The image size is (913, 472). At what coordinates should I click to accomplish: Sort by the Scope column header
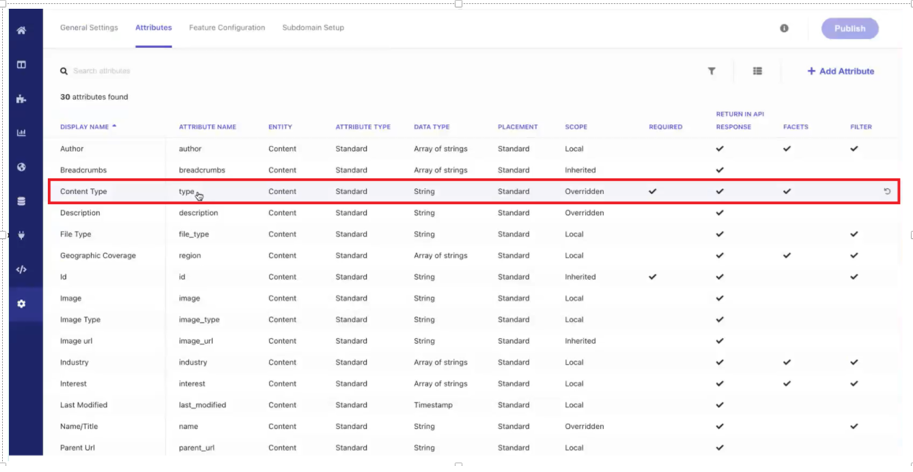576,127
